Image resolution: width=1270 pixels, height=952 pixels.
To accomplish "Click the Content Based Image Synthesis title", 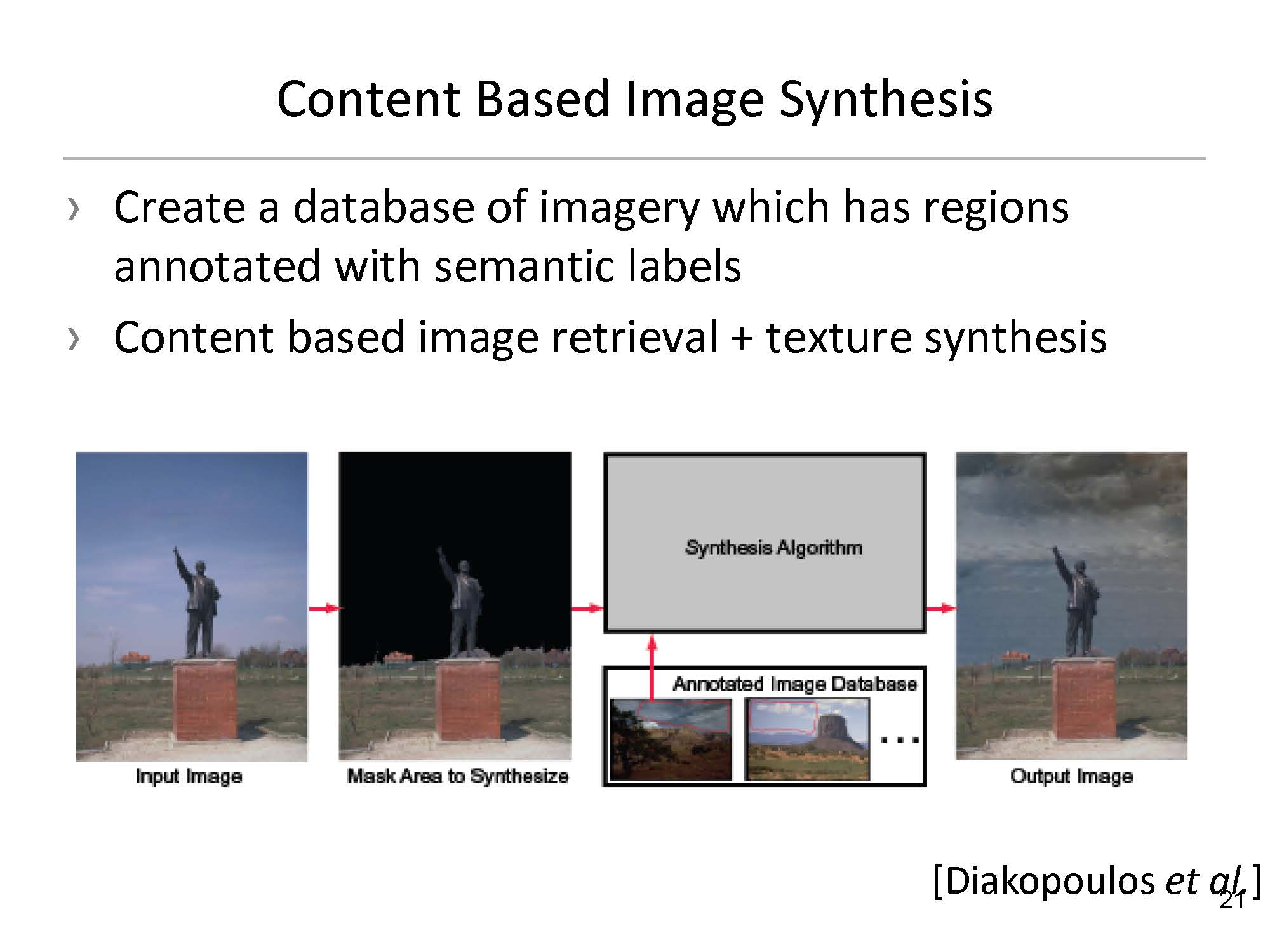I will [x=634, y=100].
